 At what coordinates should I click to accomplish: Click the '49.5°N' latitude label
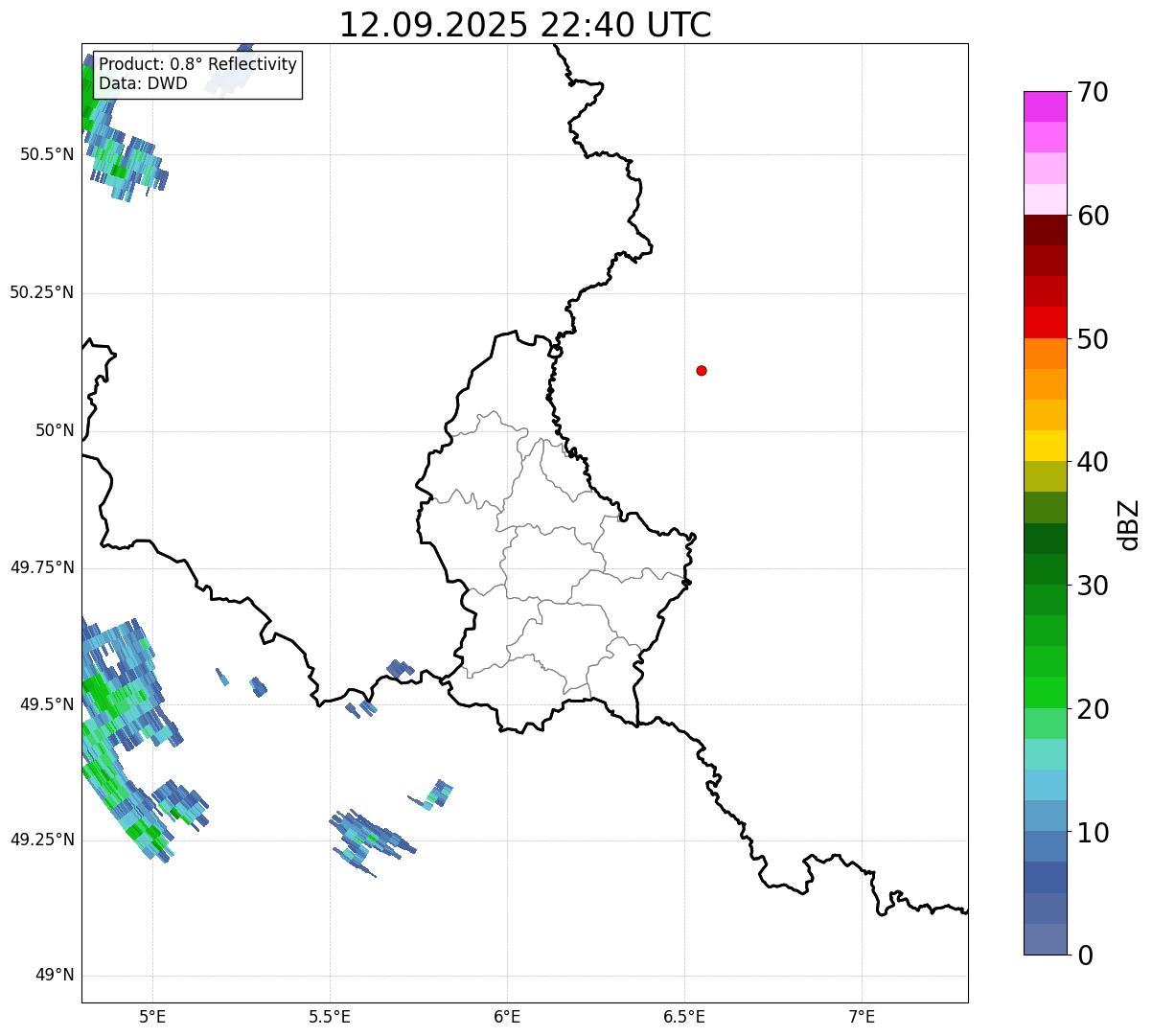tap(47, 704)
